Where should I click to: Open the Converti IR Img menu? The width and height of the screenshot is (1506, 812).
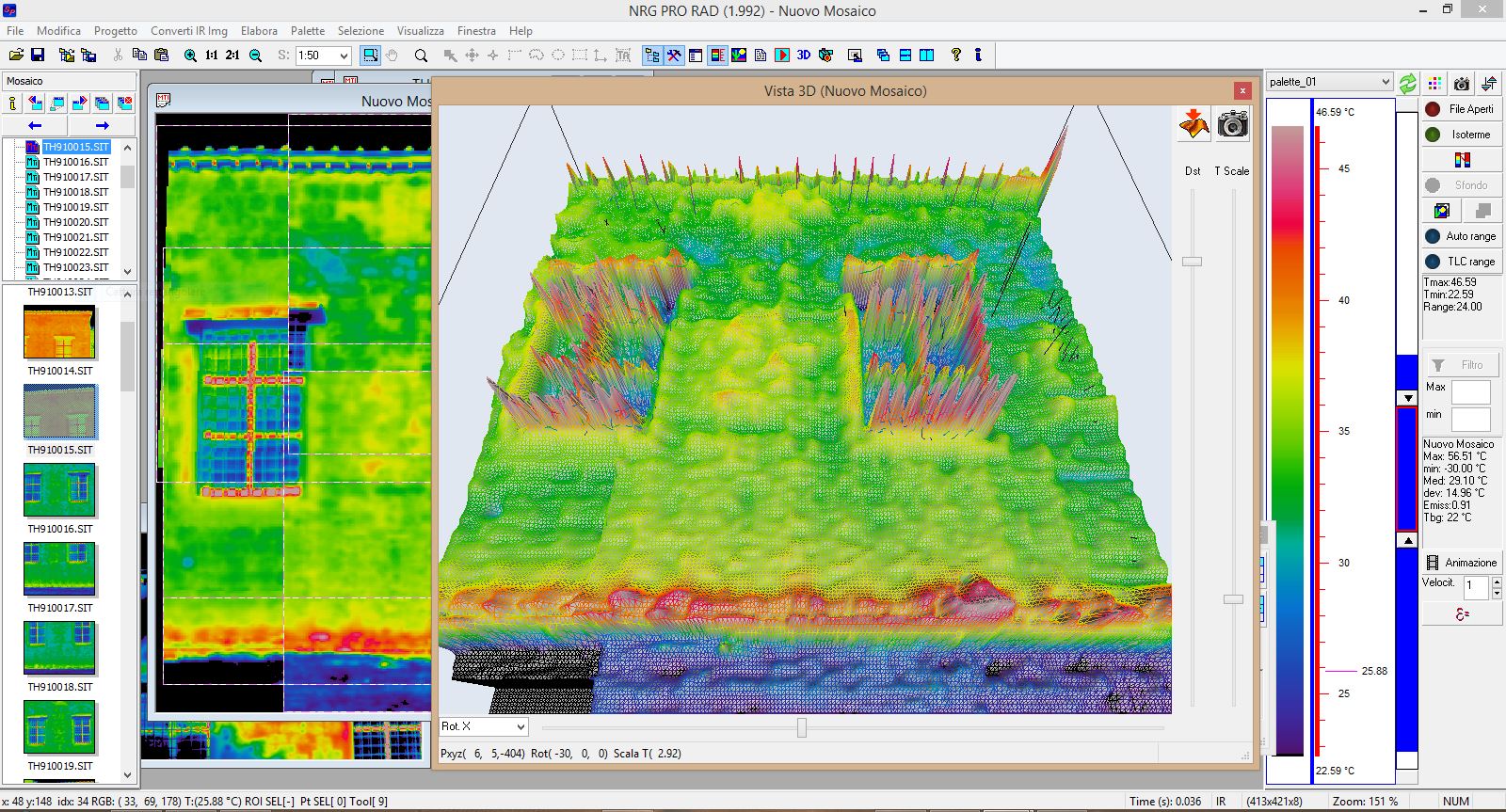tap(189, 31)
